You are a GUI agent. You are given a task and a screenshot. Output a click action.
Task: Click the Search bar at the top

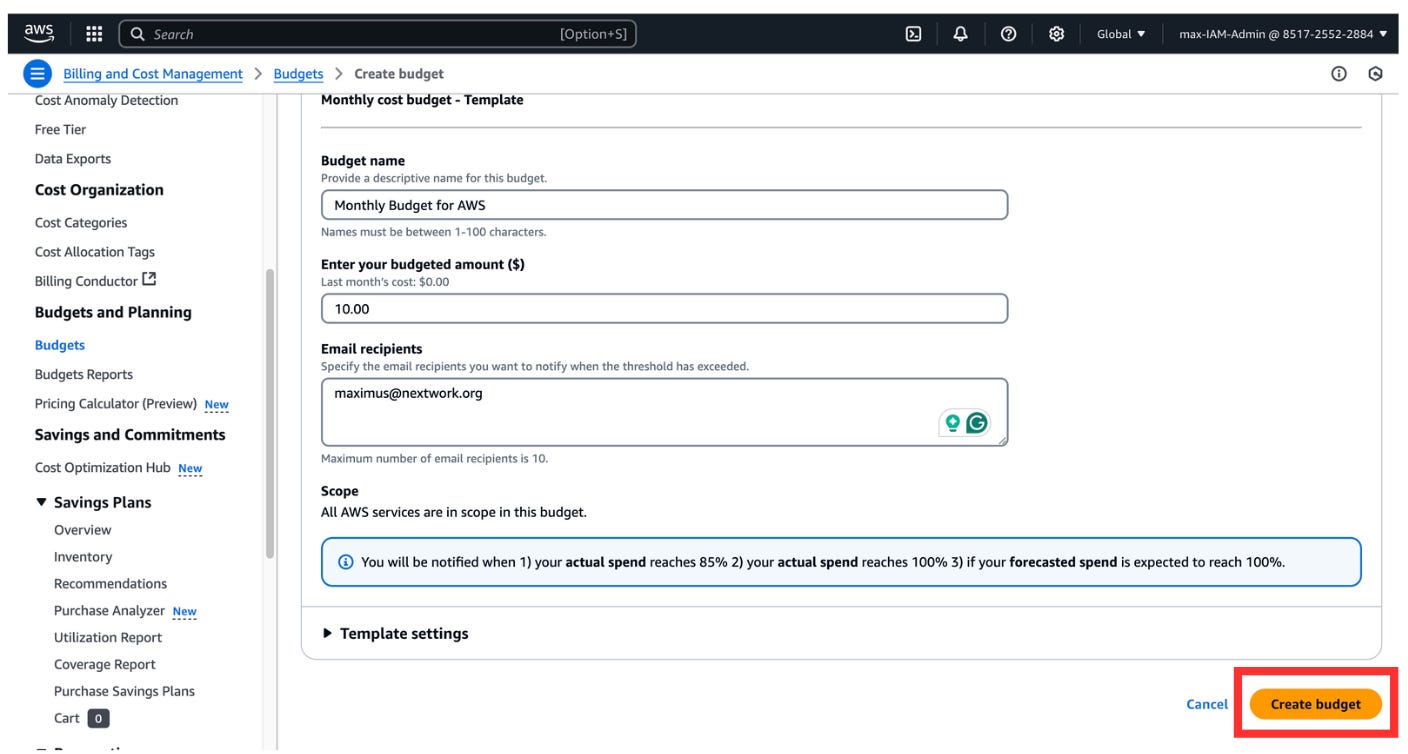pyautogui.click(x=377, y=34)
